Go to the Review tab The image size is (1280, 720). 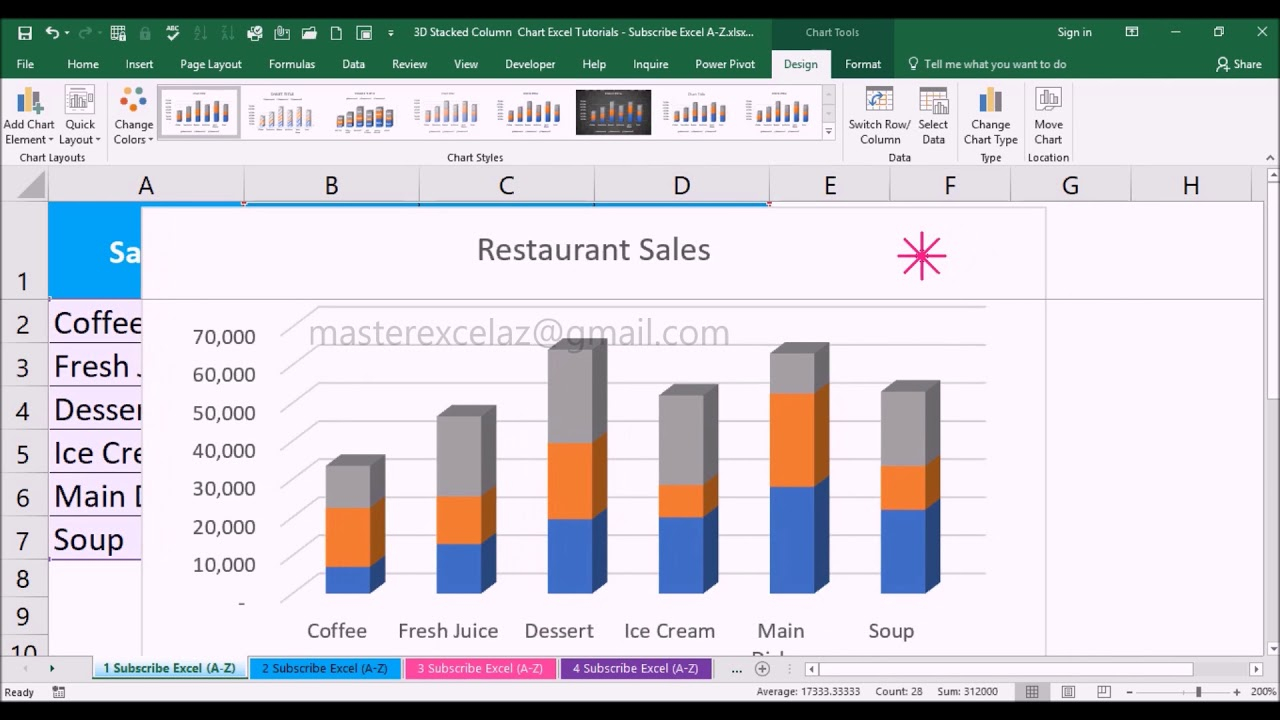click(x=409, y=64)
